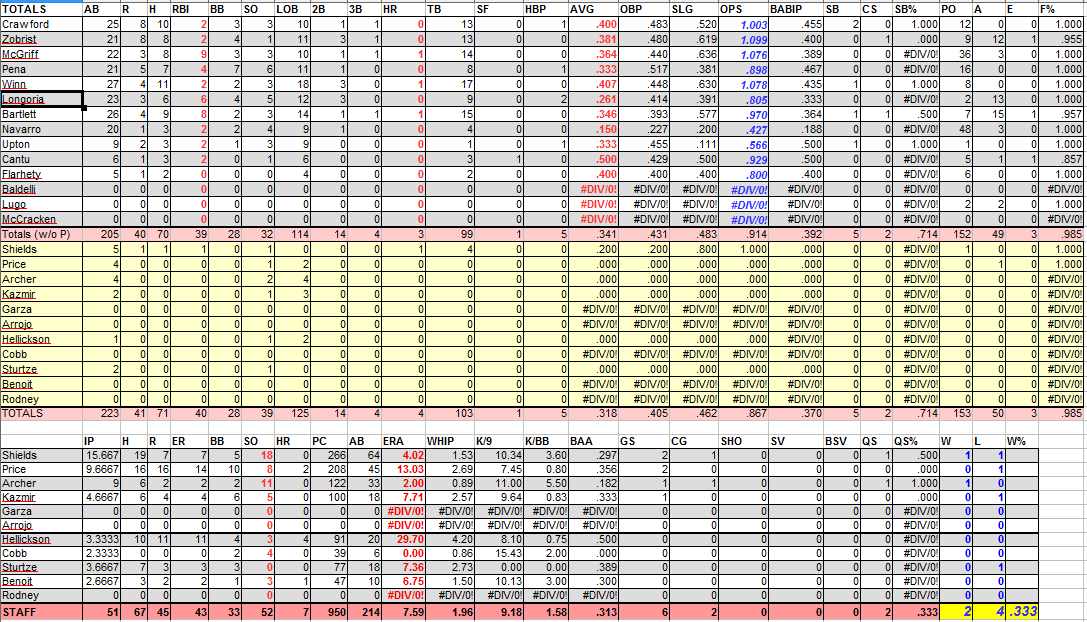Viewport: 1087px width, 622px height.
Task: Select the Baldelli name cell
Action: coord(42,189)
